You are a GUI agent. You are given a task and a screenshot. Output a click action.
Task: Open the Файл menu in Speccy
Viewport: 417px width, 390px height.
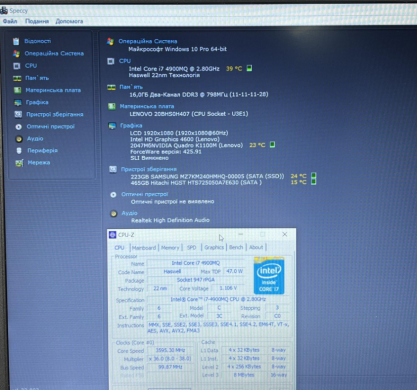10,21
